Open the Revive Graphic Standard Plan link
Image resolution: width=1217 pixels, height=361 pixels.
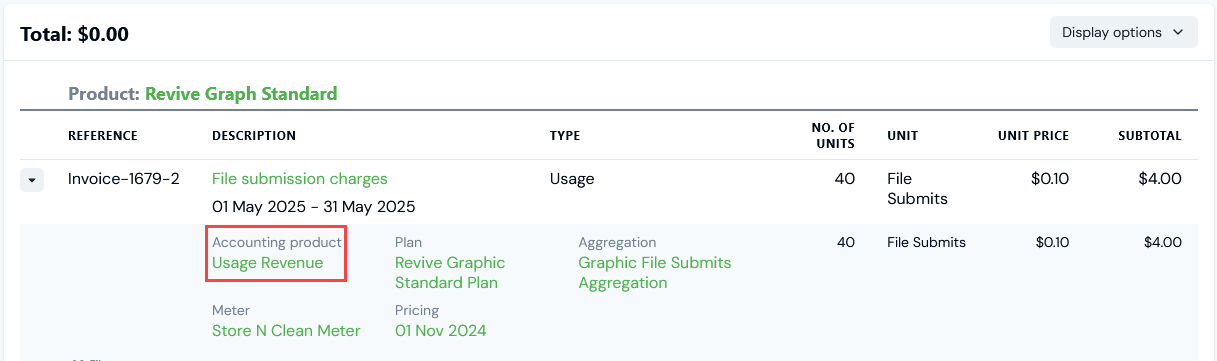point(450,273)
